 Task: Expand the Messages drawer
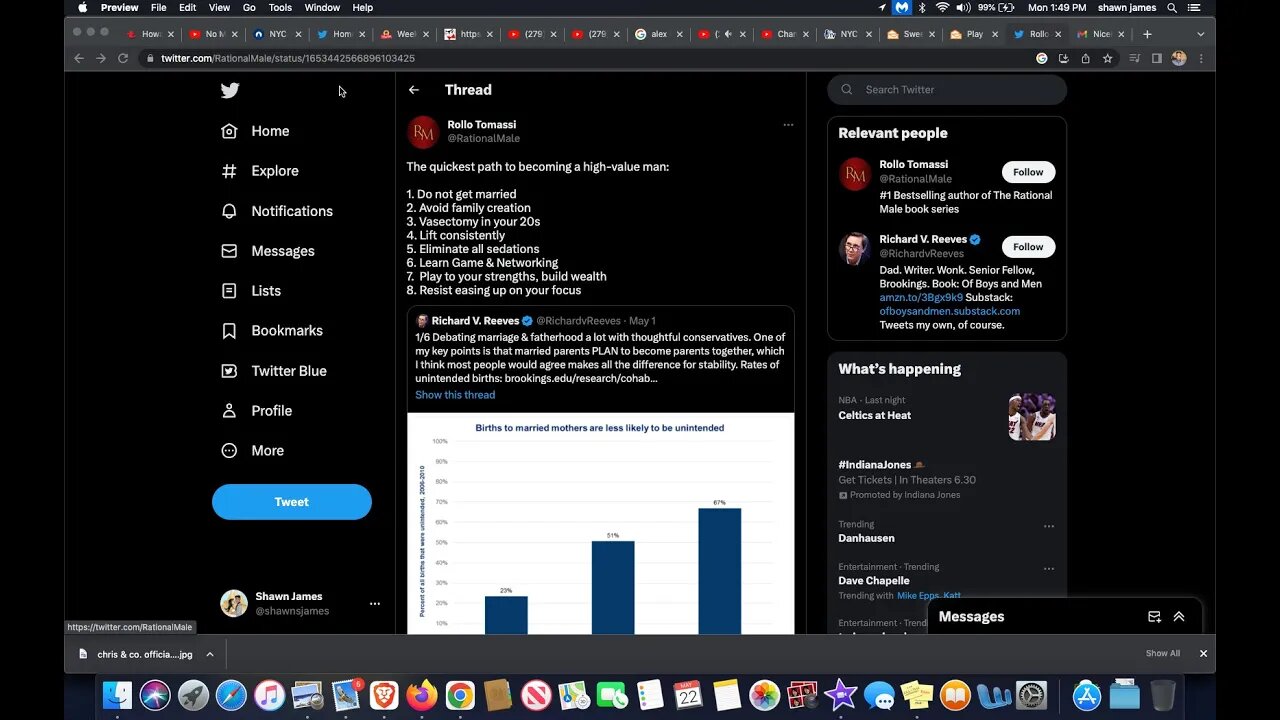(1179, 617)
